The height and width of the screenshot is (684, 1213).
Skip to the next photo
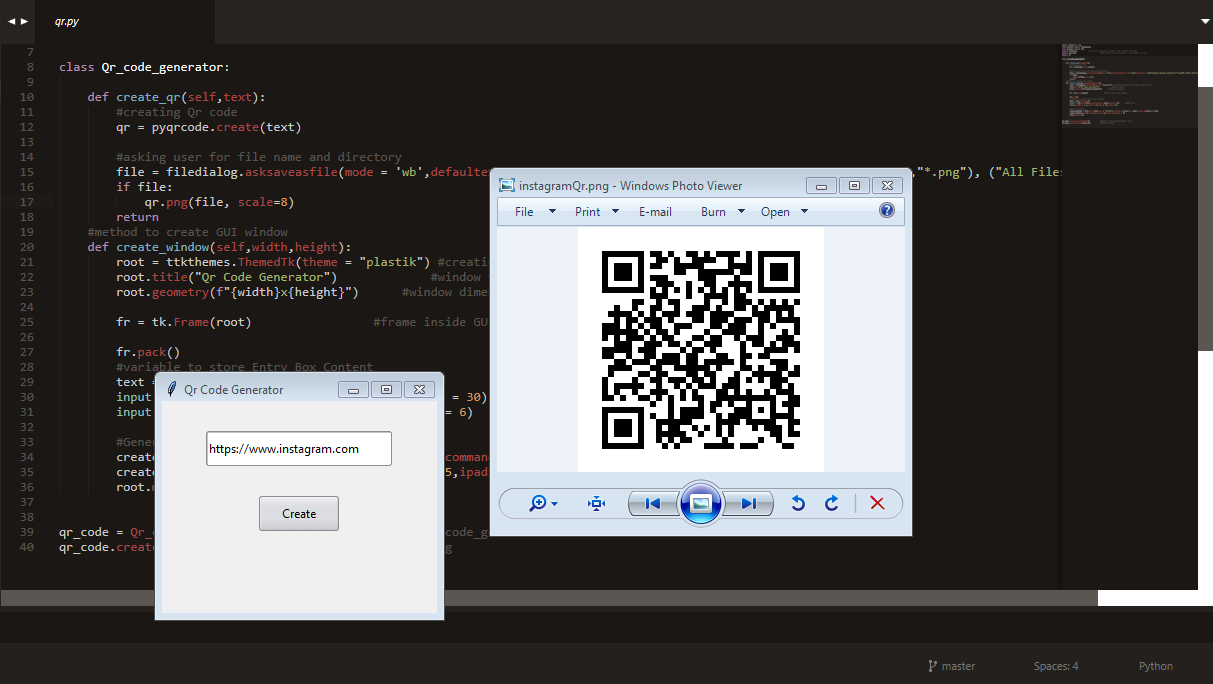(748, 503)
